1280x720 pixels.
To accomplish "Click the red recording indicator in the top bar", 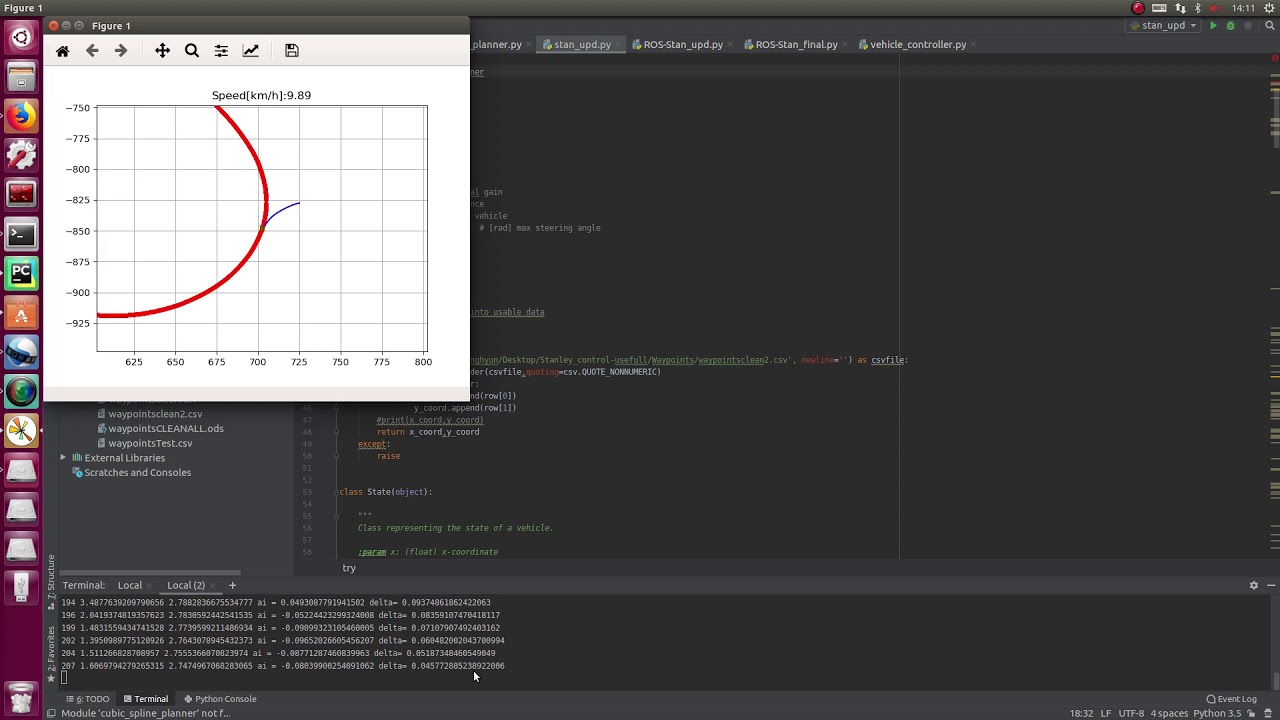I will tap(1138, 8).
